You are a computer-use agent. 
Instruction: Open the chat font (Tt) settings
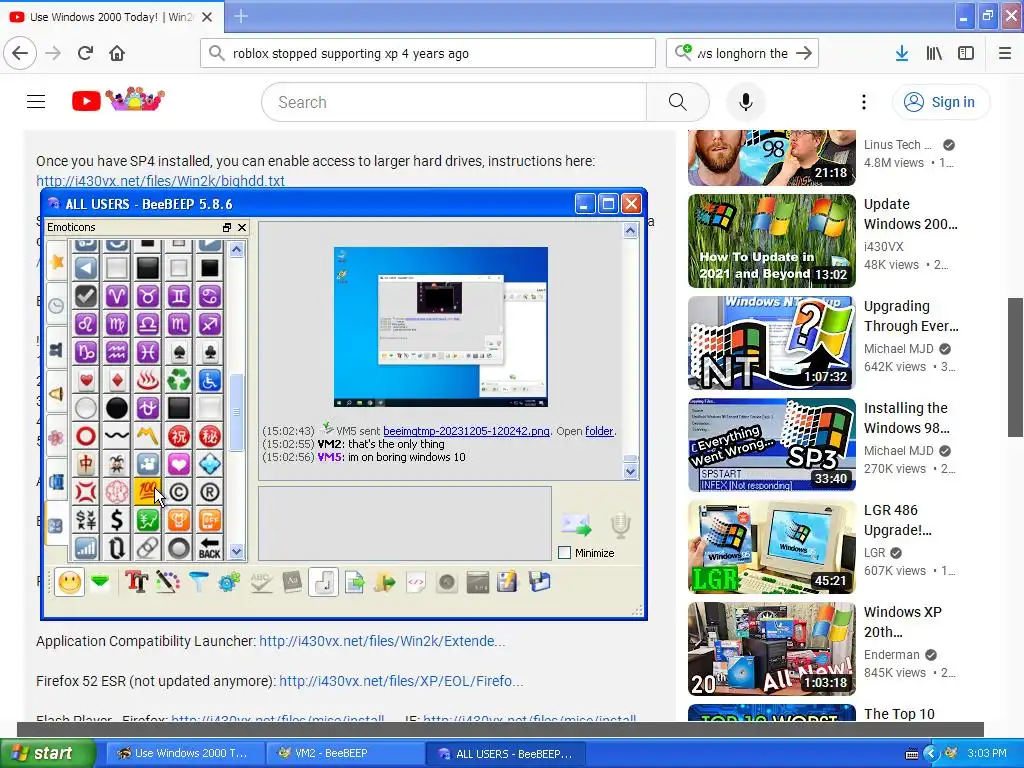pos(136,582)
